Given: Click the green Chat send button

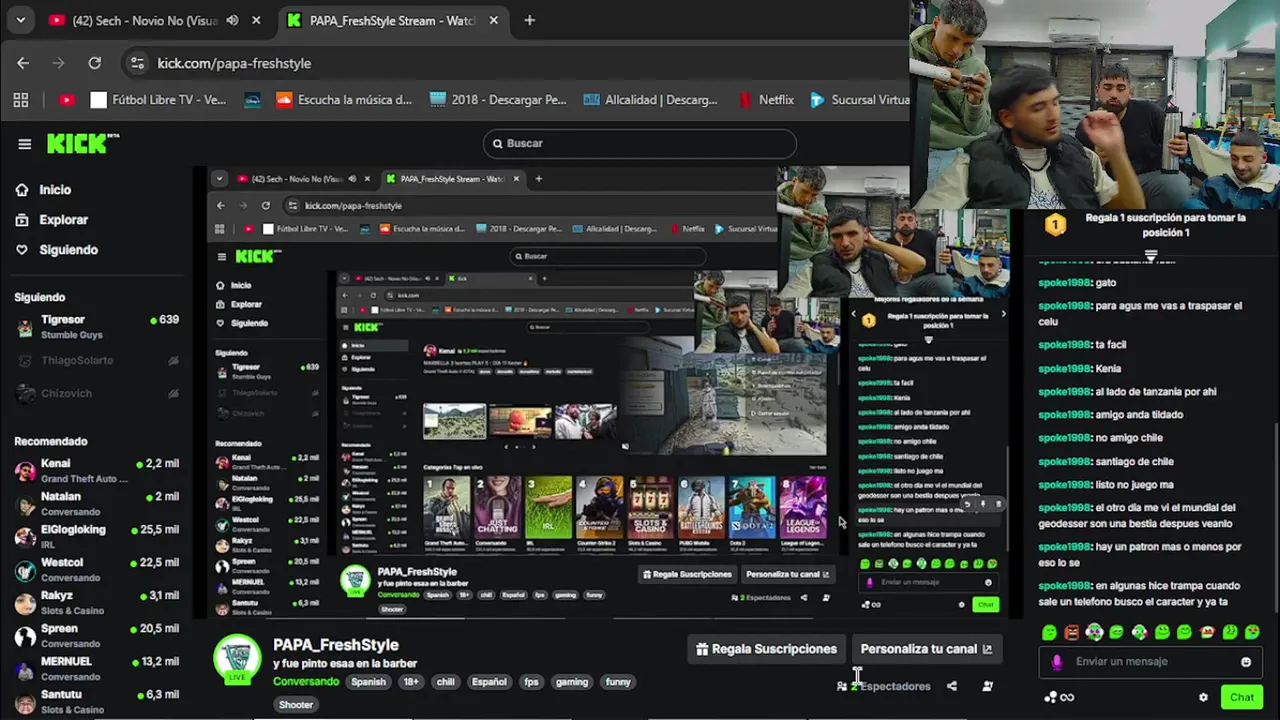Looking at the screenshot, I should tap(1241, 697).
